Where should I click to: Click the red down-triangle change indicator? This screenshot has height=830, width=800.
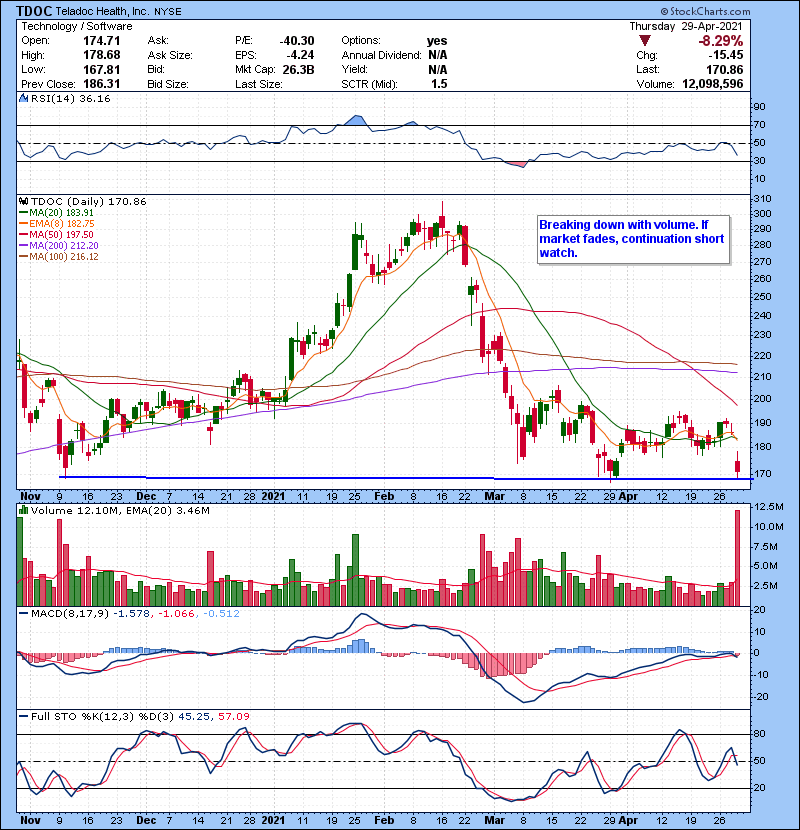click(644, 41)
